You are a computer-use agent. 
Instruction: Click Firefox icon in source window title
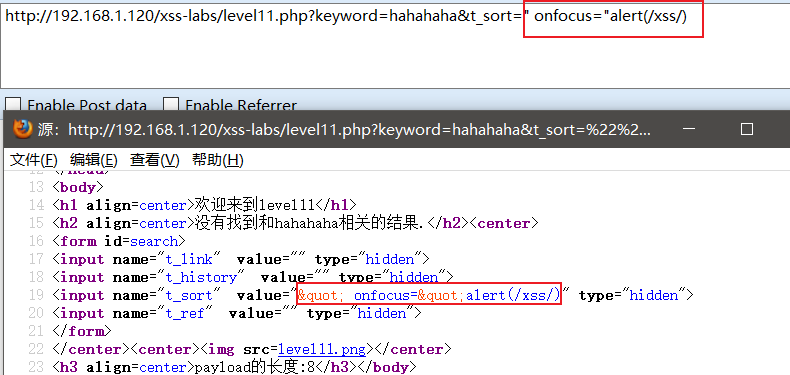pyautogui.click(x=22, y=130)
